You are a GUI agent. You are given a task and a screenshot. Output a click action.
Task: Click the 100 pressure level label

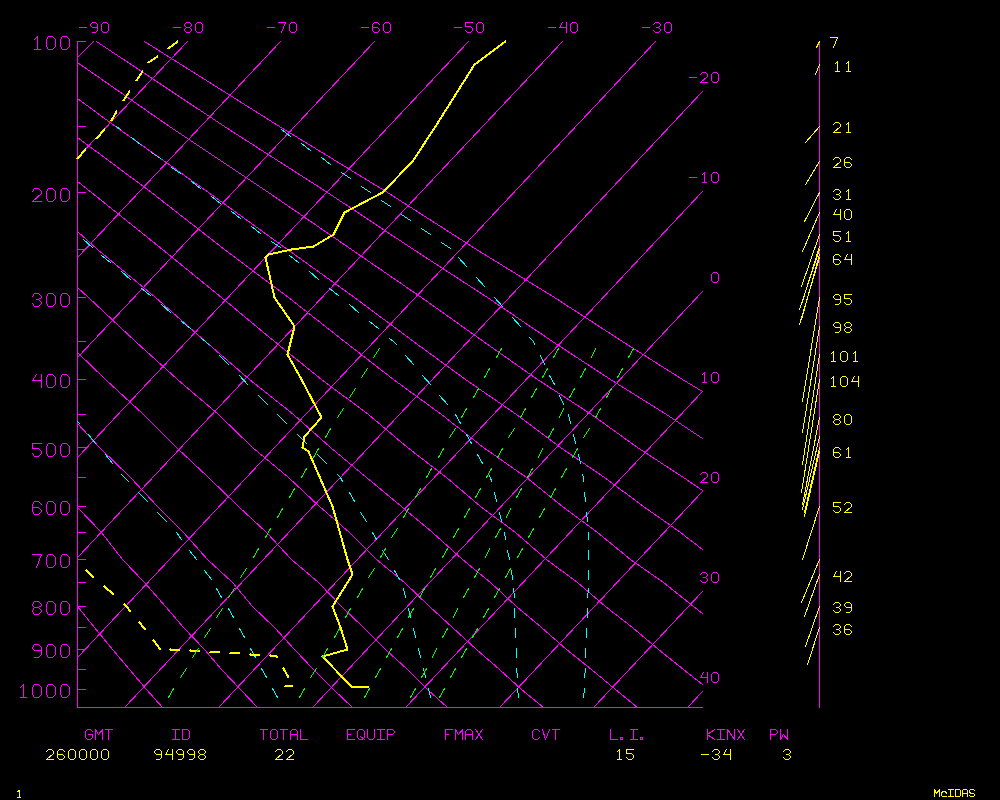point(50,42)
